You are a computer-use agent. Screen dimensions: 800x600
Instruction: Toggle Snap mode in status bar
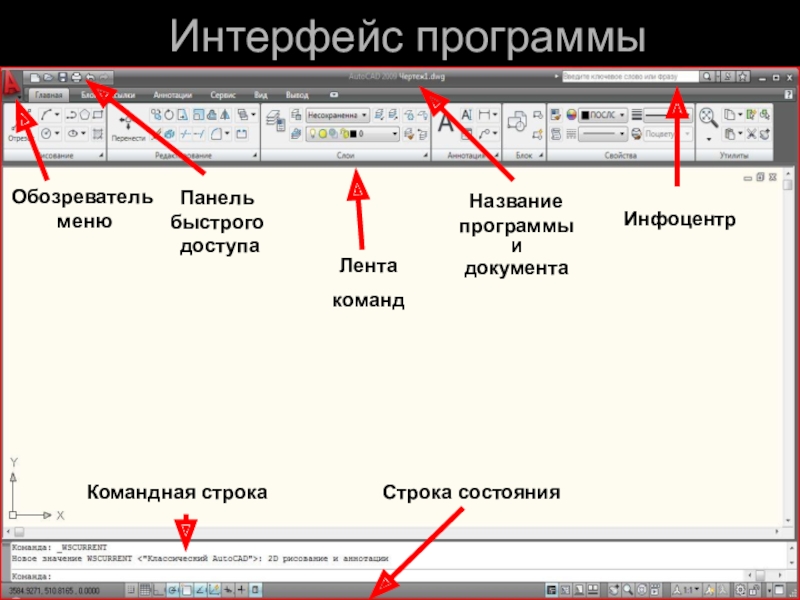[x=131, y=590]
